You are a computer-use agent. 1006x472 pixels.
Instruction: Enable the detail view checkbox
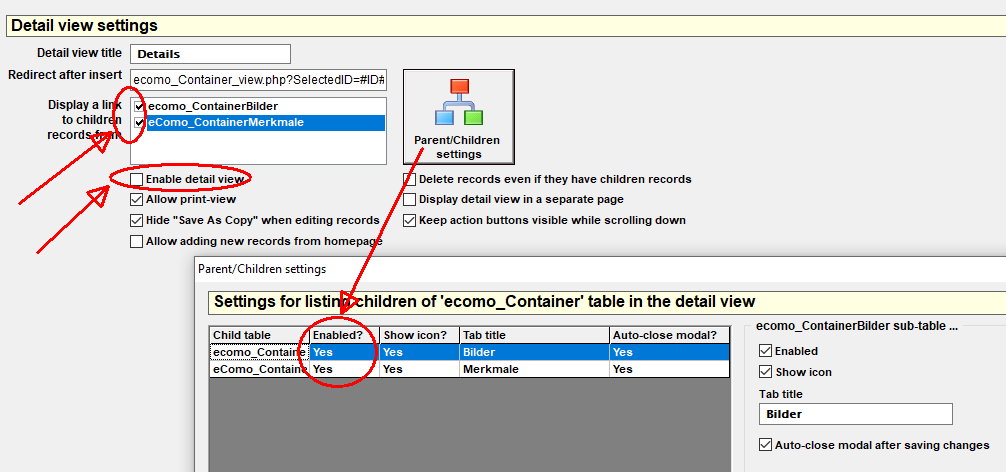136,179
